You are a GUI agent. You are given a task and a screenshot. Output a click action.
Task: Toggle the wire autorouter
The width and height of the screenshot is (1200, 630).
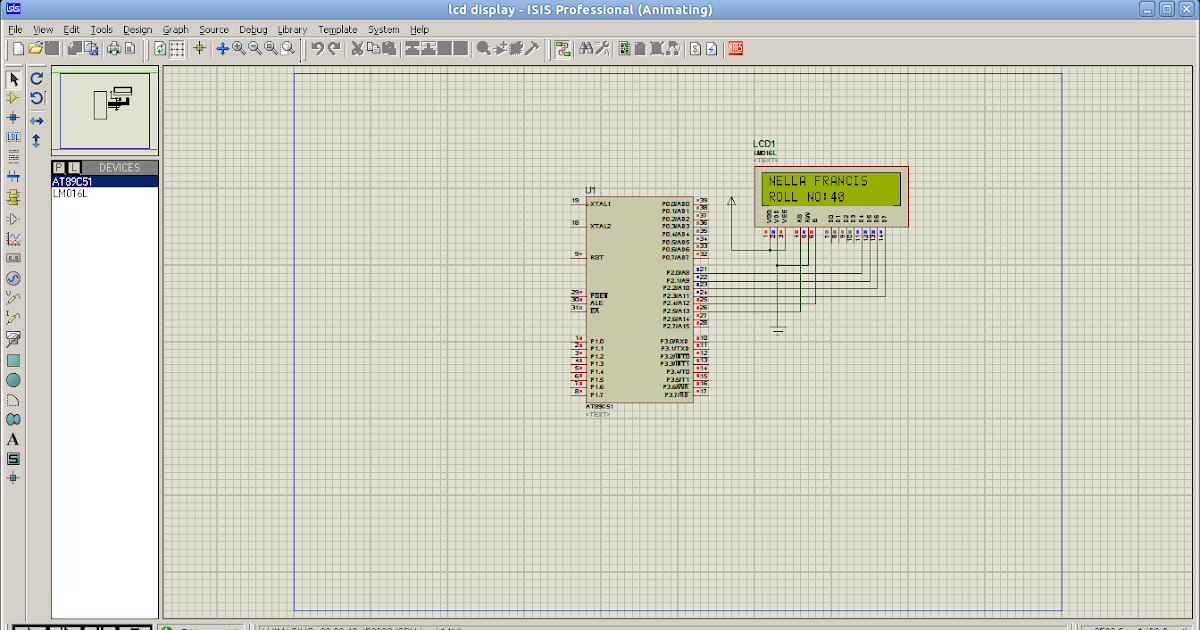coord(563,48)
